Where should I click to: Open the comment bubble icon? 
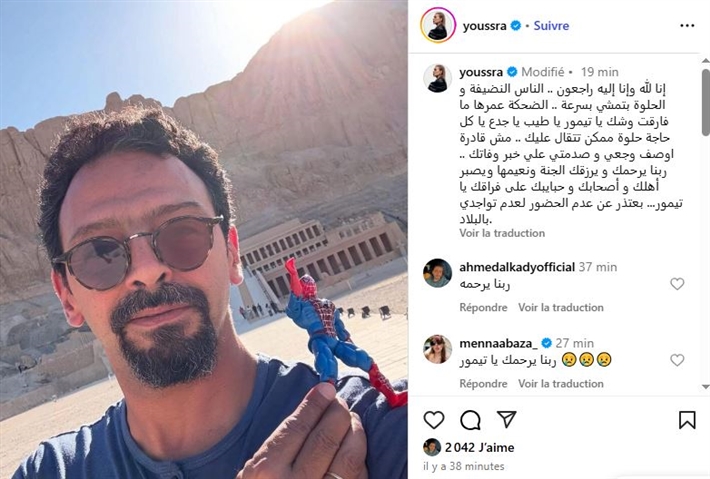pos(470,420)
